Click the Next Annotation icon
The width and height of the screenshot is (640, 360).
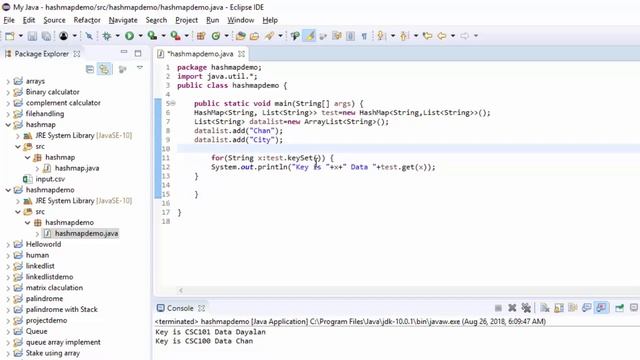381,36
